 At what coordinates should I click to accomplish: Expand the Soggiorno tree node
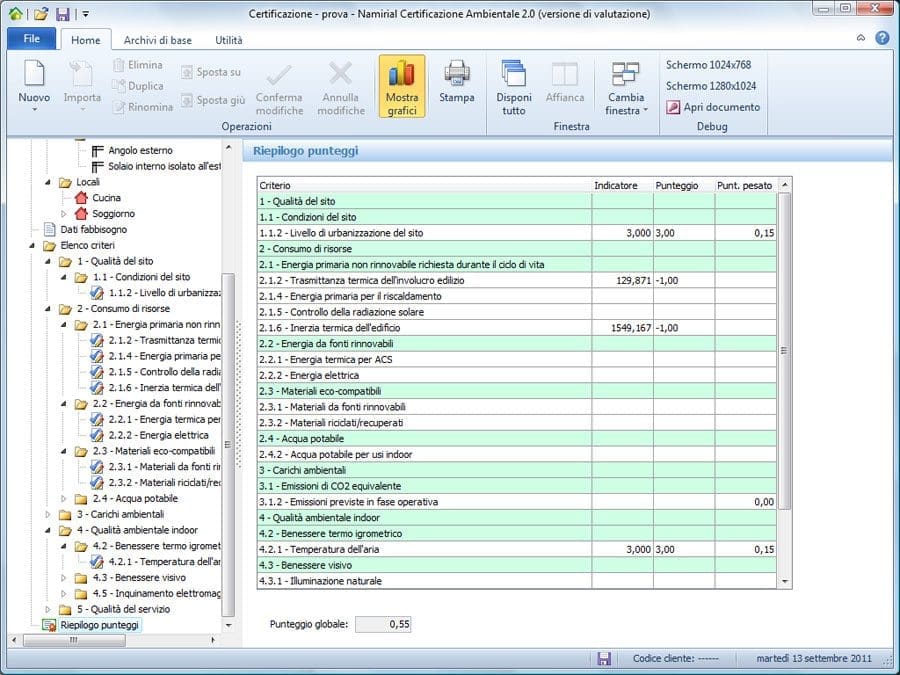(x=64, y=214)
